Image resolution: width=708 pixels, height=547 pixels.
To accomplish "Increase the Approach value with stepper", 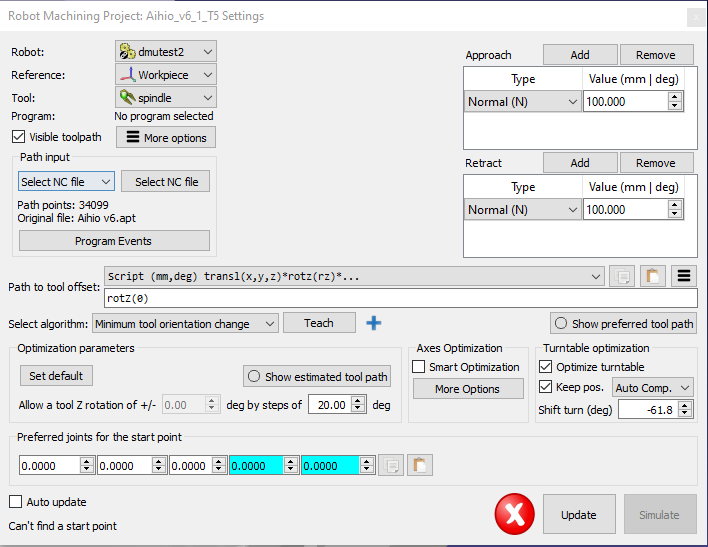I will pos(675,96).
